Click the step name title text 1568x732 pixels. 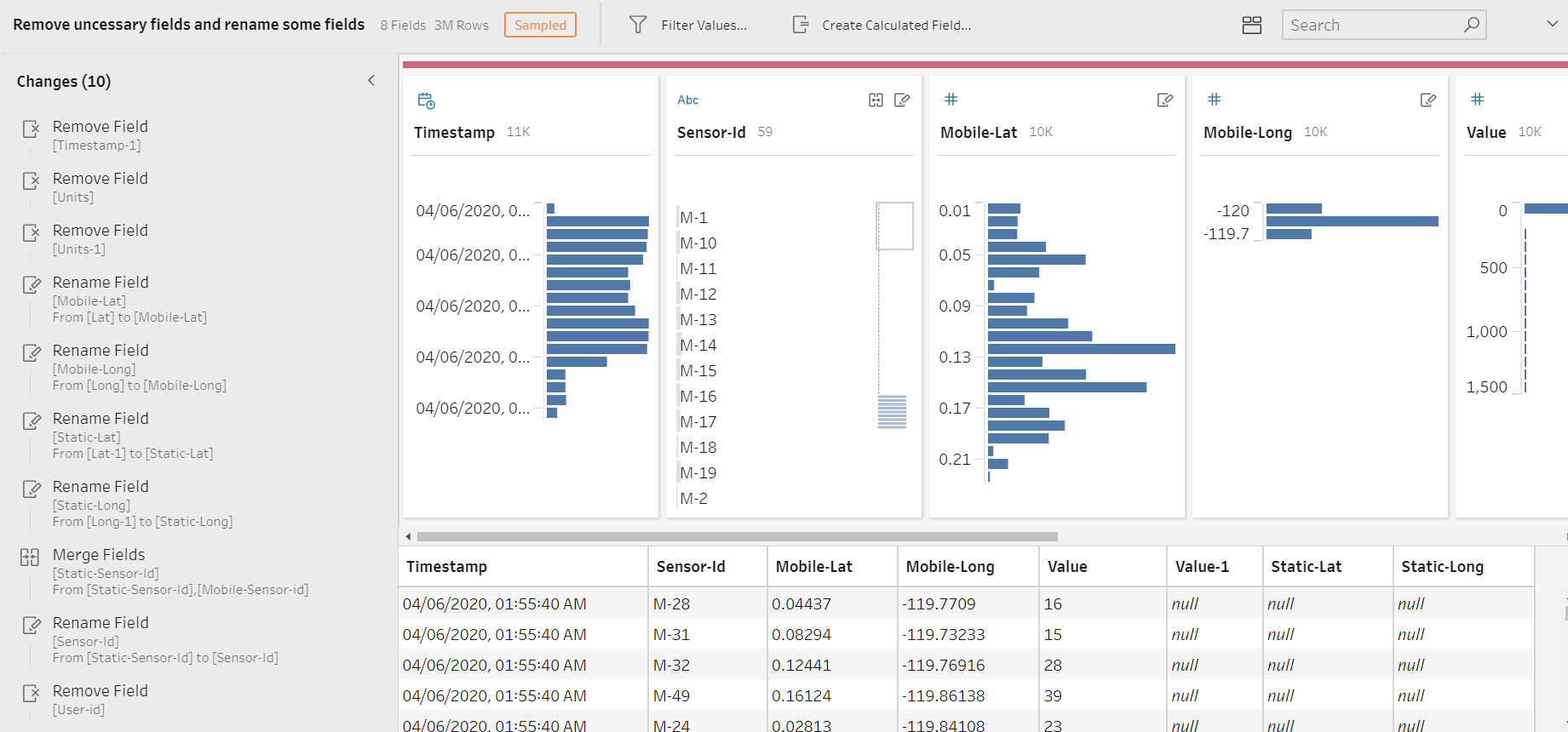point(189,25)
